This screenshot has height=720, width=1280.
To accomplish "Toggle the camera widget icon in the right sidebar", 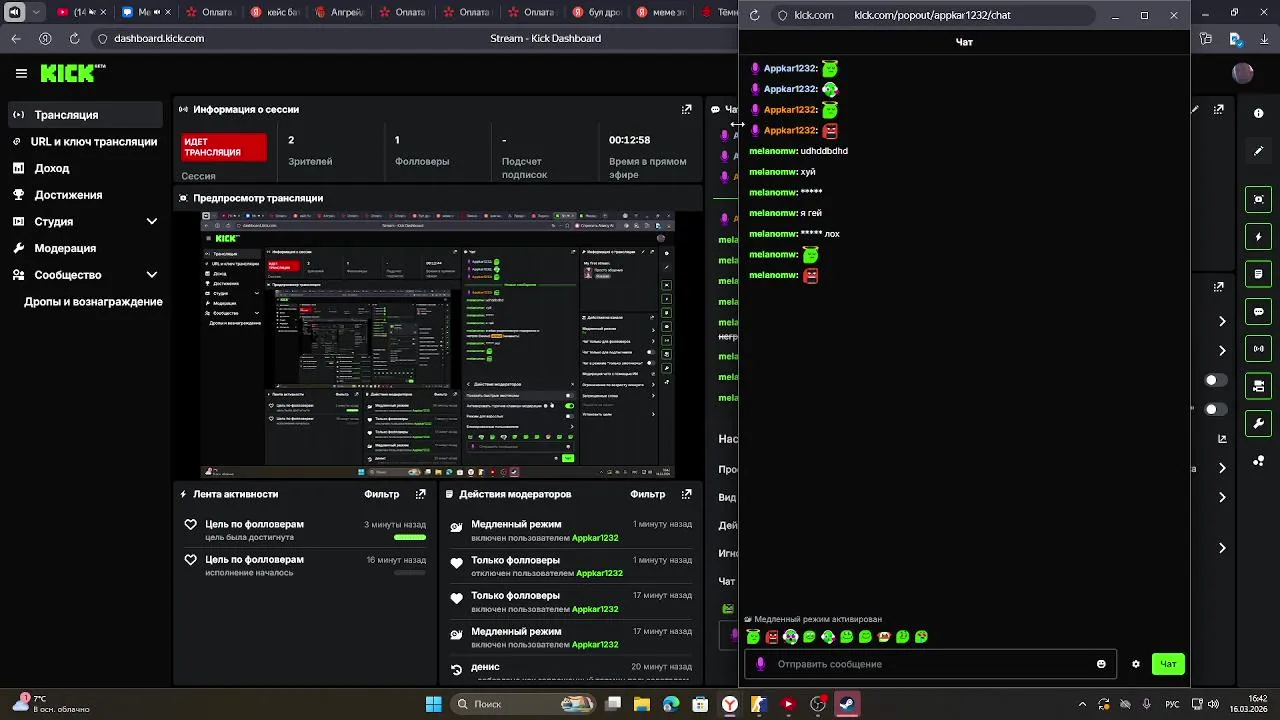I will (x=1259, y=386).
